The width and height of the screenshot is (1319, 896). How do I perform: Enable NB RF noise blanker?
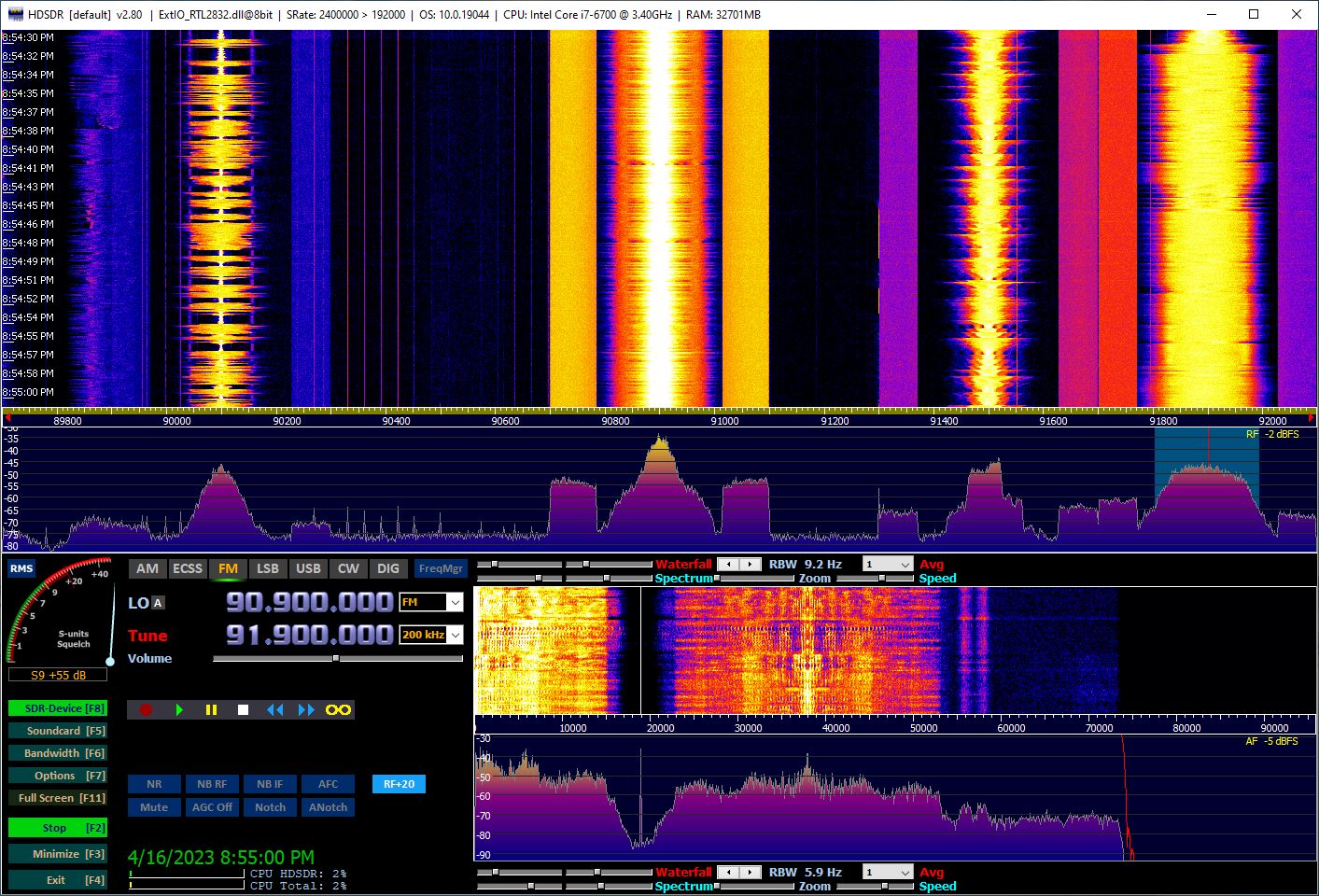pos(212,784)
